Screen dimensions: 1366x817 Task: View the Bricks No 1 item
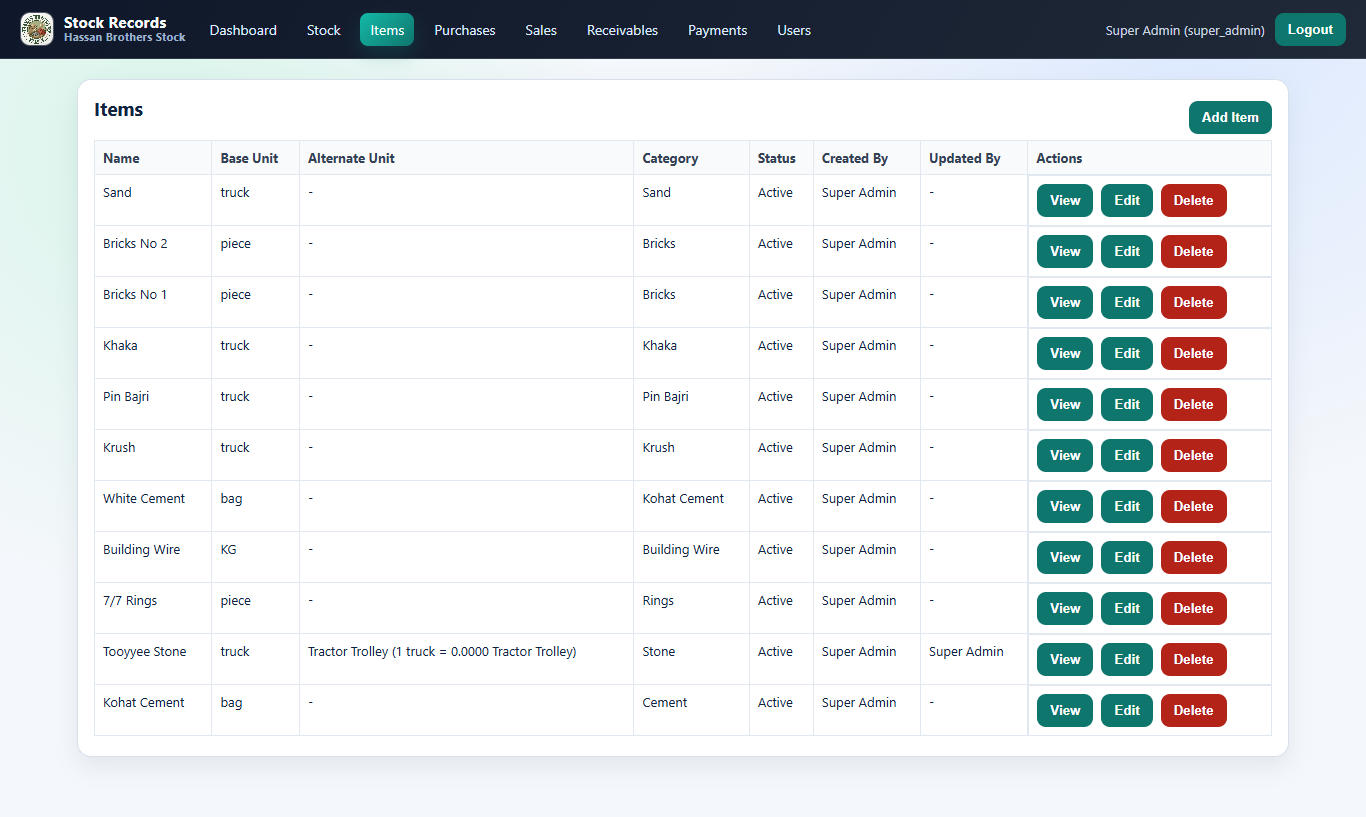pyautogui.click(x=1065, y=302)
